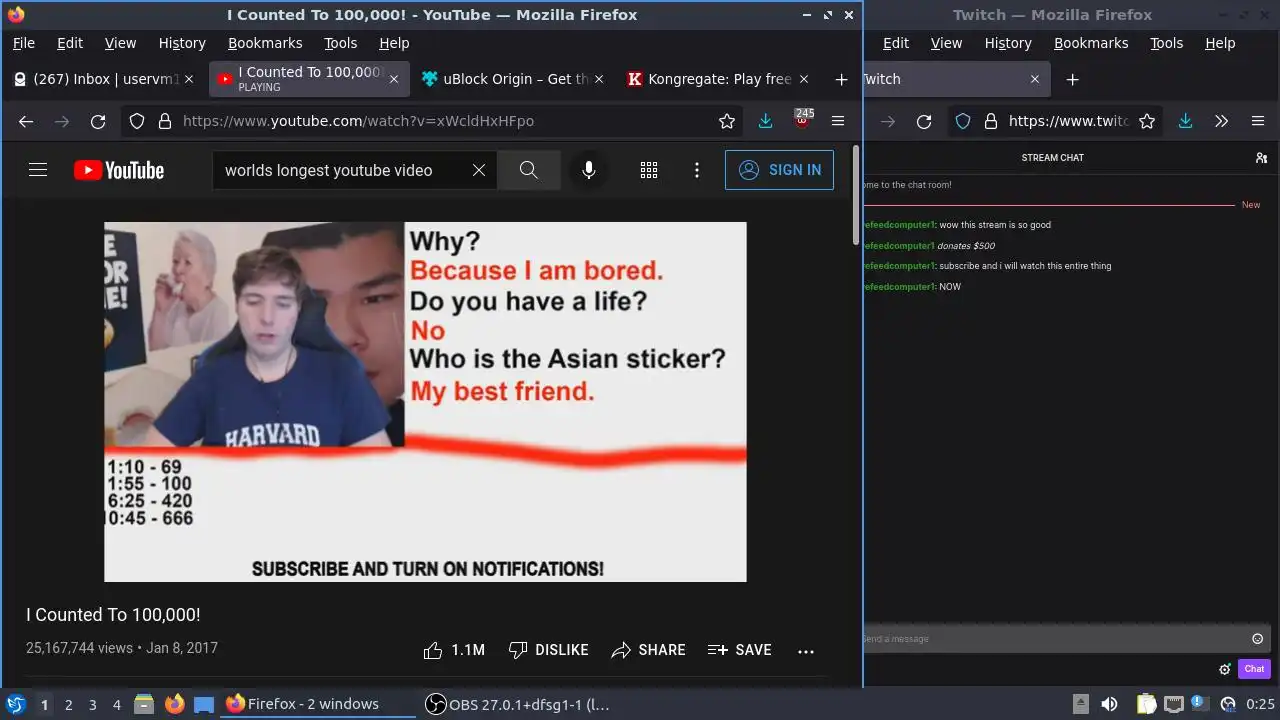Click the SHARE button

(x=648, y=650)
